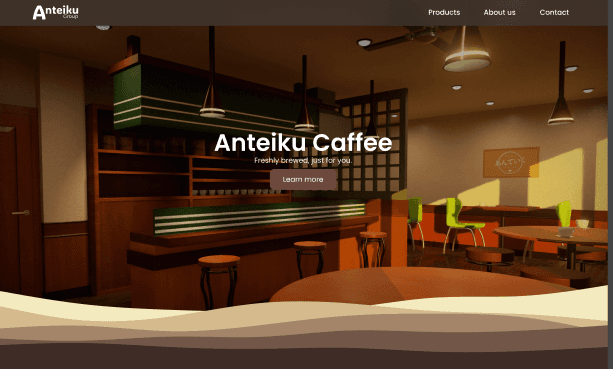Screen dimensions: 613x369
Task: Open the Contact nav link
Action: point(554,13)
